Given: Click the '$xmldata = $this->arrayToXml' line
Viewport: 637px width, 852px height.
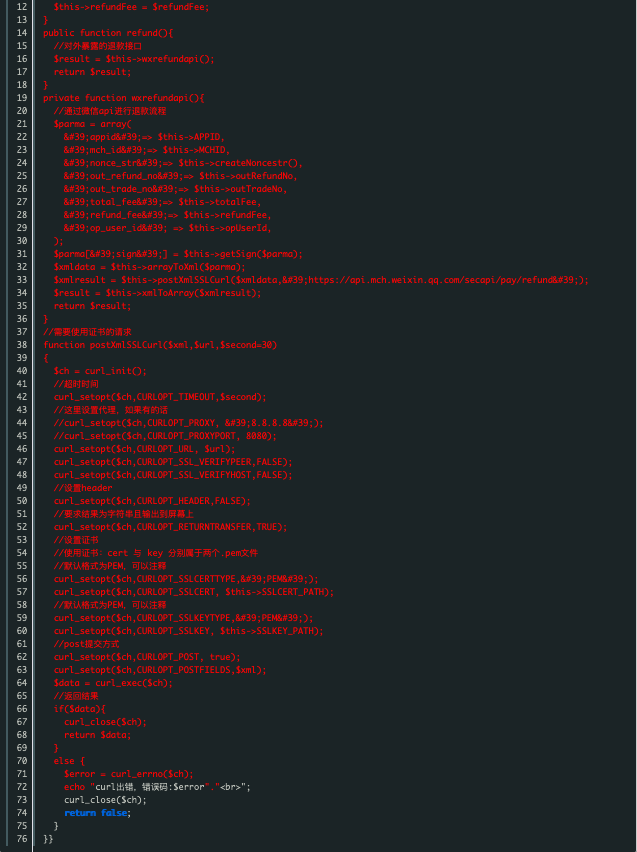Looking at the screenshot, I should 150,267.
